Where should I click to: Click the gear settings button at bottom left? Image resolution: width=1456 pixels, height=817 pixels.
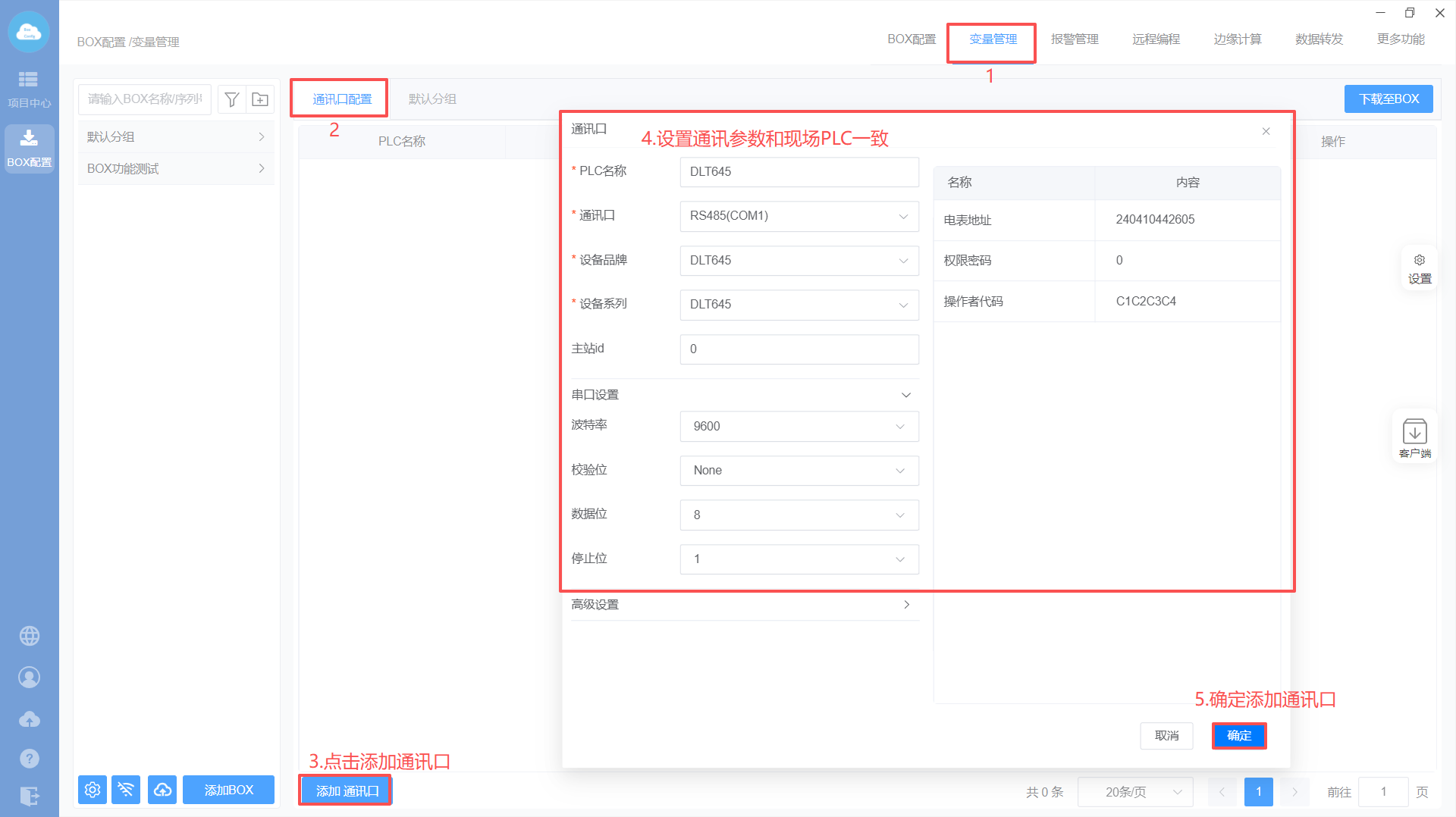[93, 790]
